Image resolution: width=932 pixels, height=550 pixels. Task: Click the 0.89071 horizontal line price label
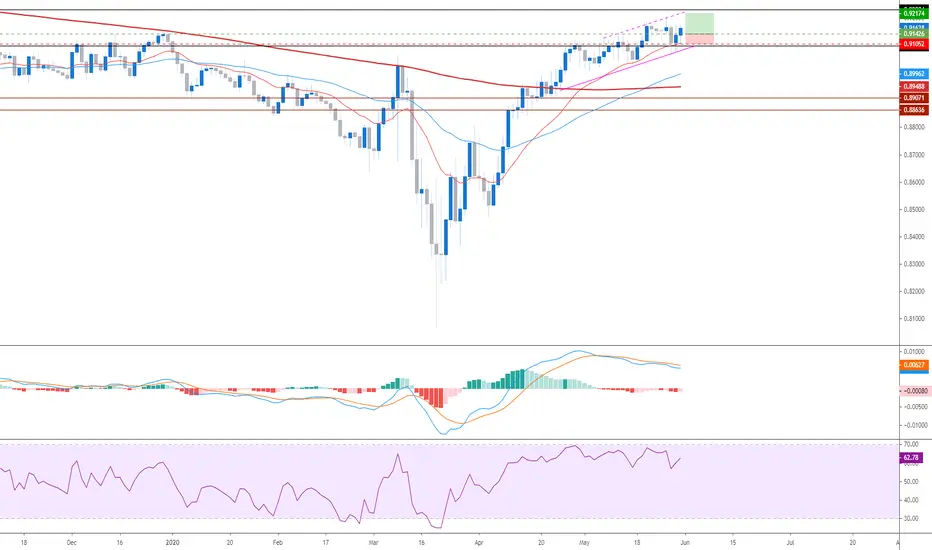tap(914, 98)
